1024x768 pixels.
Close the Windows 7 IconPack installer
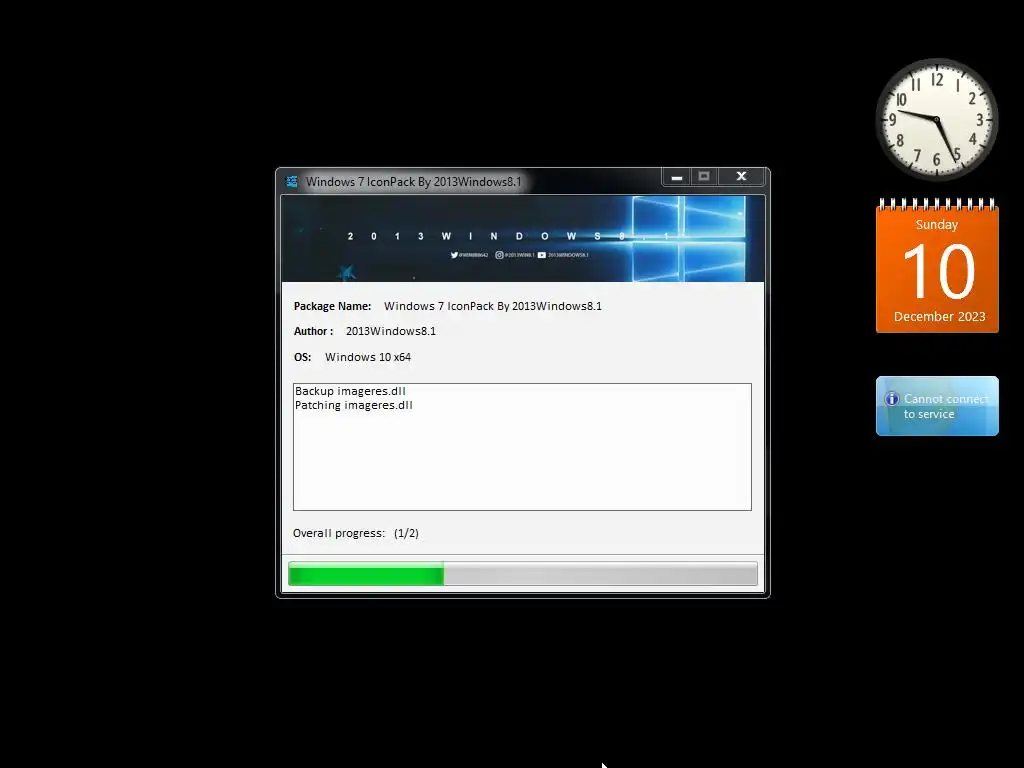point(741,176)
